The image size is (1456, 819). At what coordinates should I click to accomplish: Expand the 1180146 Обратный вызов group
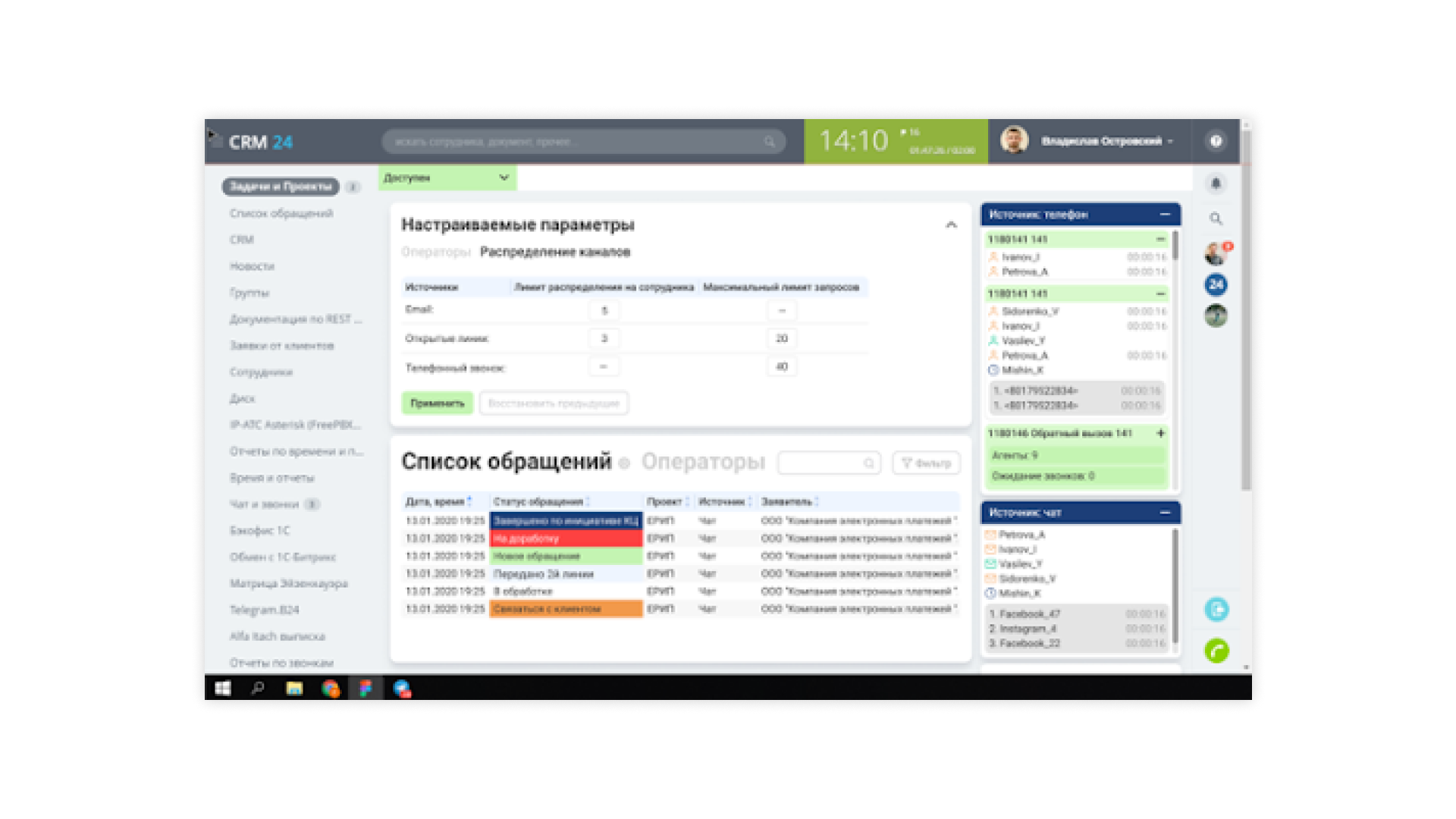1160,433
